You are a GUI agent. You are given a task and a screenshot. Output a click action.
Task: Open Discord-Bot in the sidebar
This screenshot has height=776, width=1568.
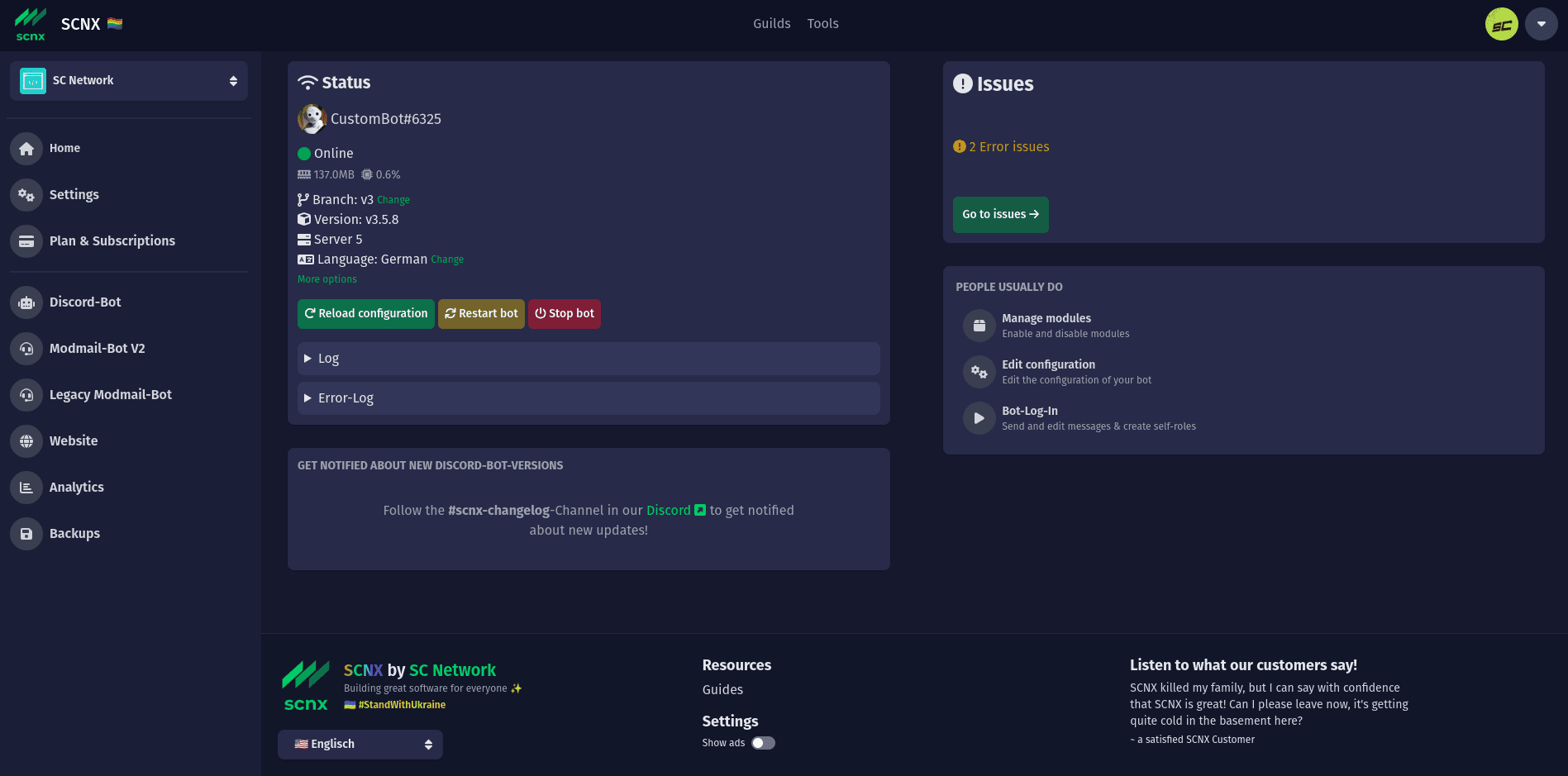point(85,302)
